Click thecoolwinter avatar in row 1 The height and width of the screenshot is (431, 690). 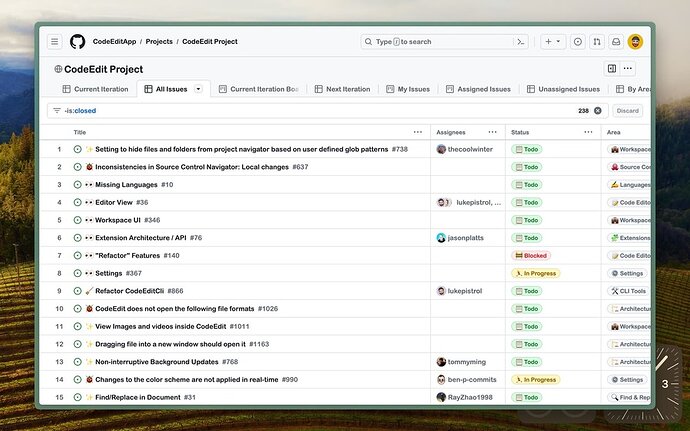[x=441, y=149]
